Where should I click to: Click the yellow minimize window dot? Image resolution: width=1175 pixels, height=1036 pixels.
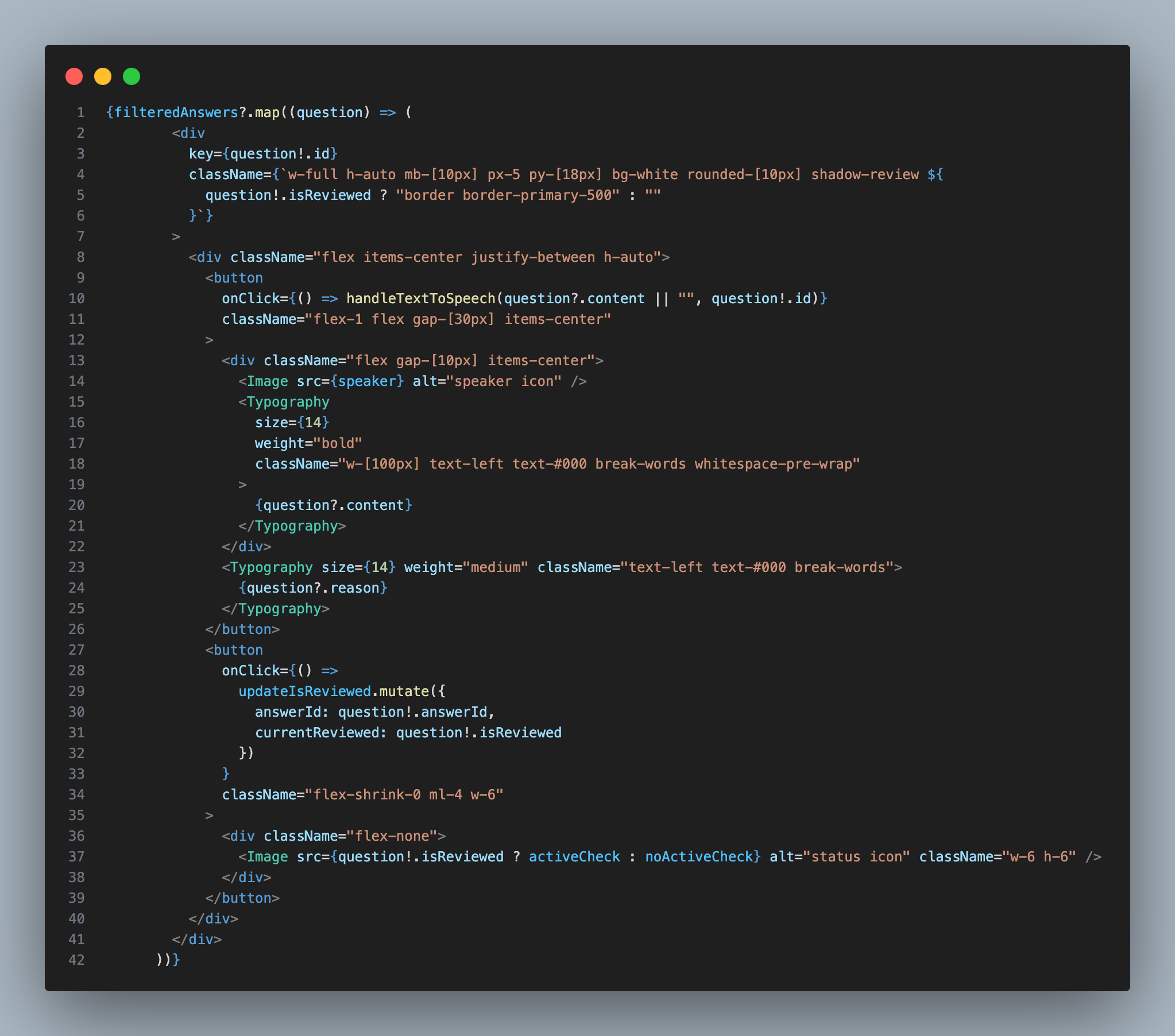point(103,76)
